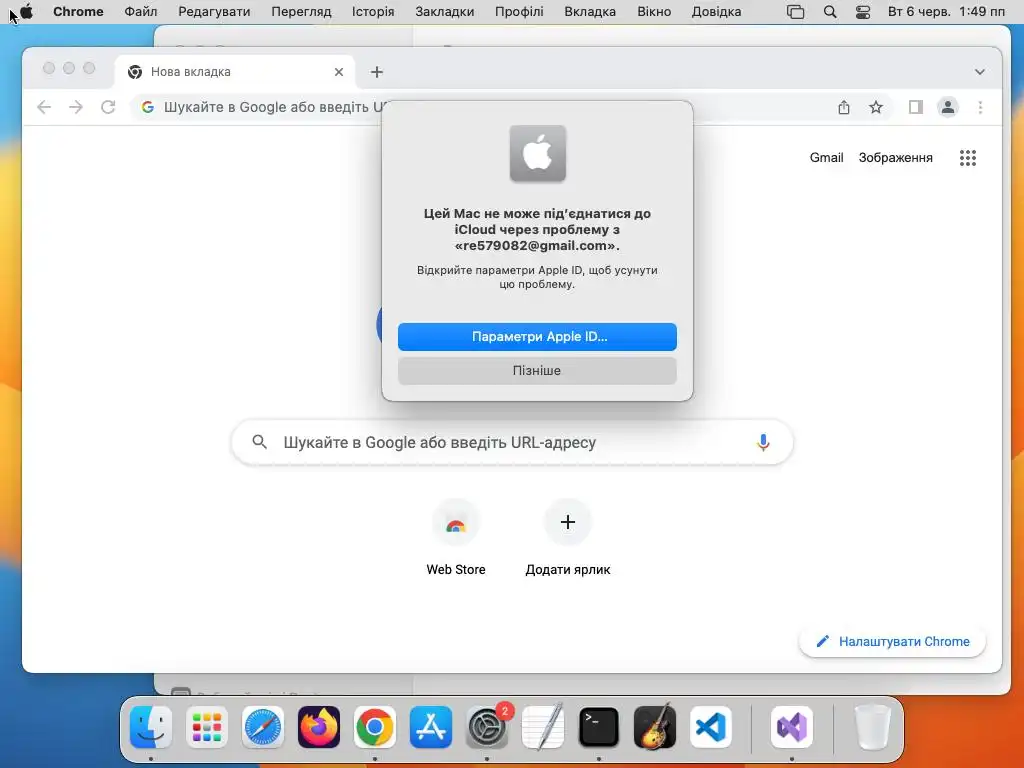Expand the tab search chevron
This screenshot has width=1024, height=768.
(x=980, y=72)
